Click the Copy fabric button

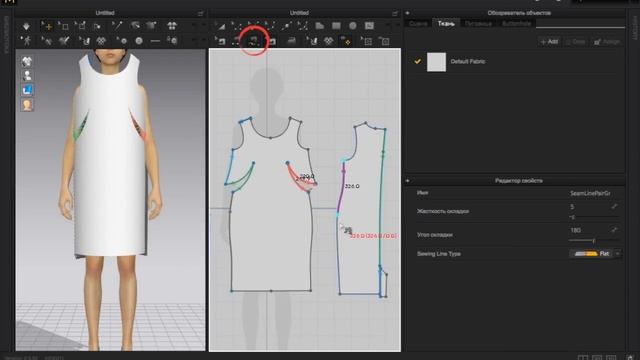click(x=576, y=42)
